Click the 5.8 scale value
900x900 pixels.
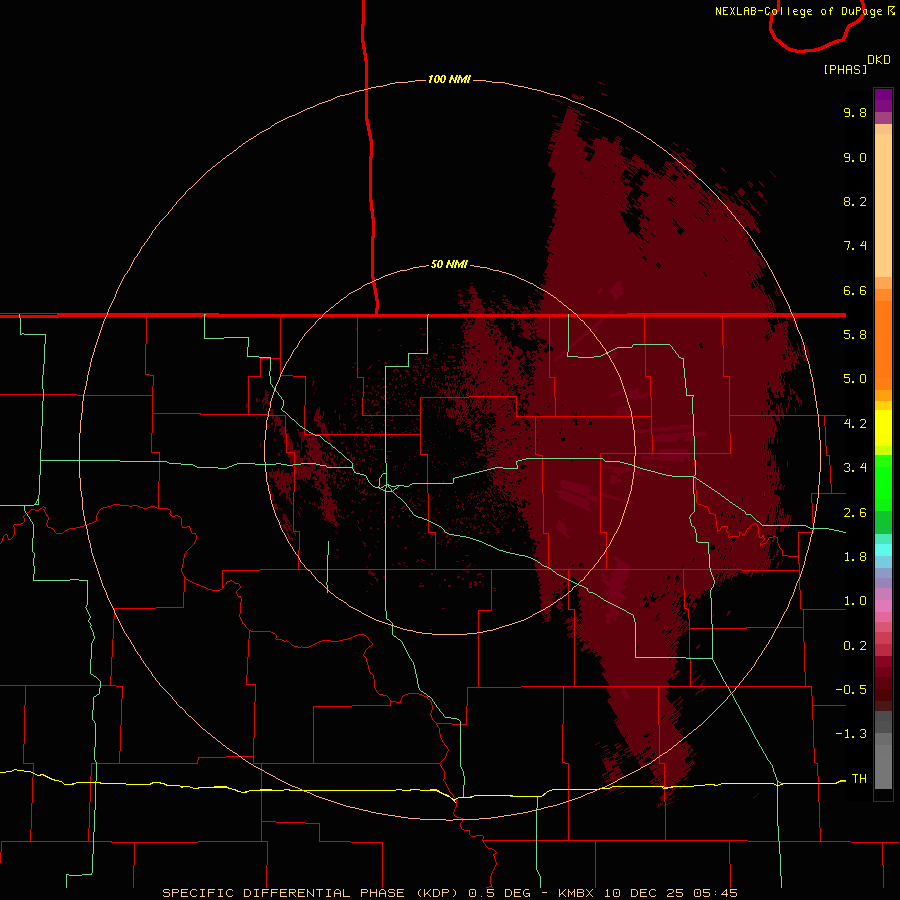[855, 335]
